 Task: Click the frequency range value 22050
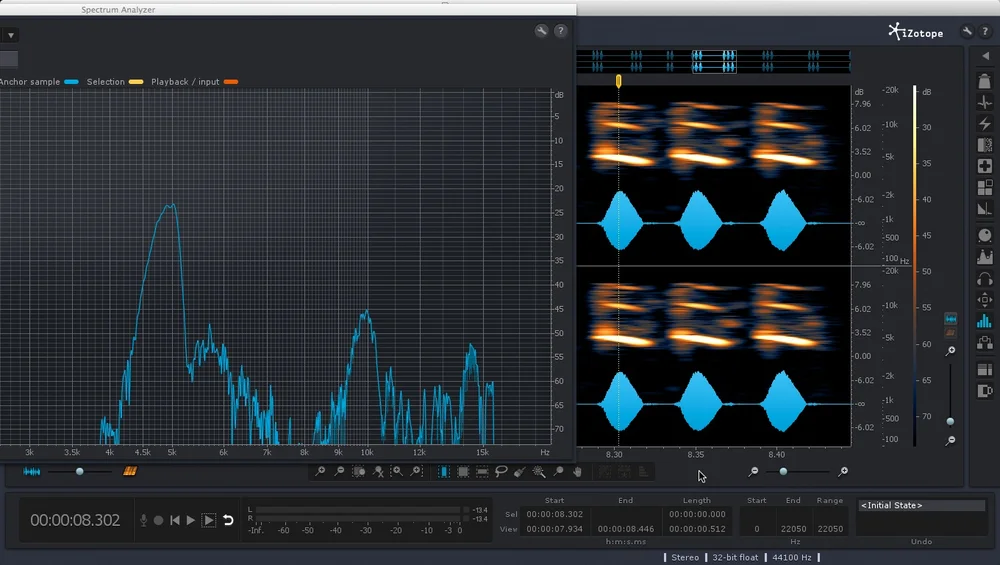coord(830,529)
